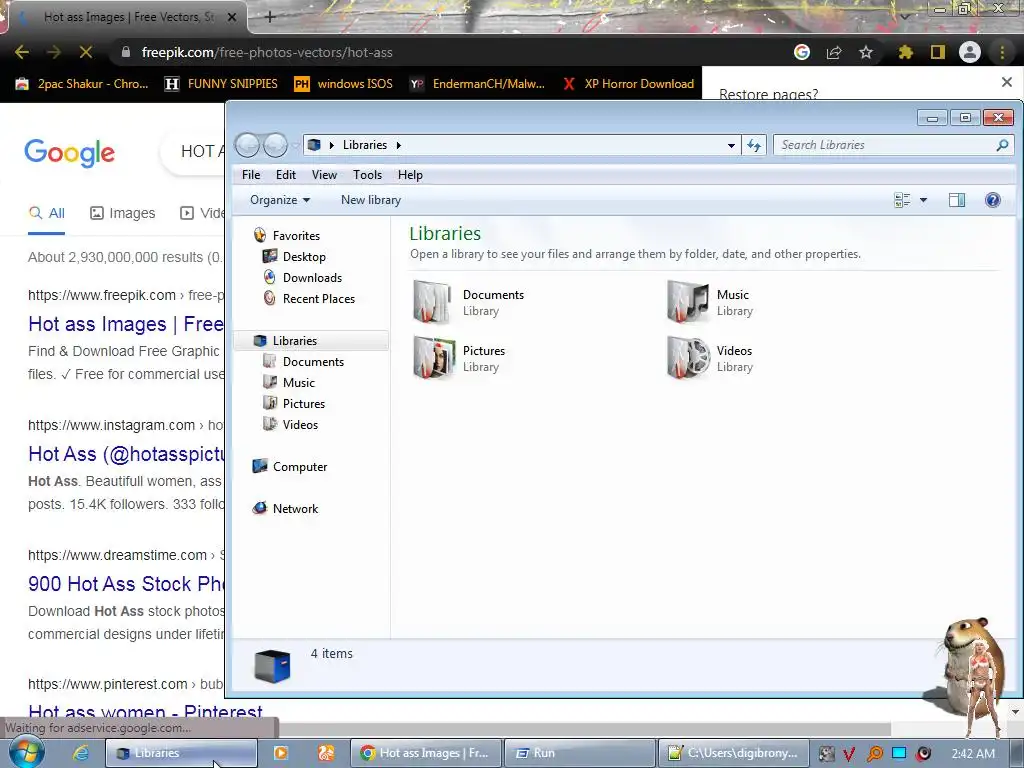This screenshot has width=1024, height=768.
Task: Toggle Chrome side panel icon
Action: pyautogui.click(x=938, y=52)
